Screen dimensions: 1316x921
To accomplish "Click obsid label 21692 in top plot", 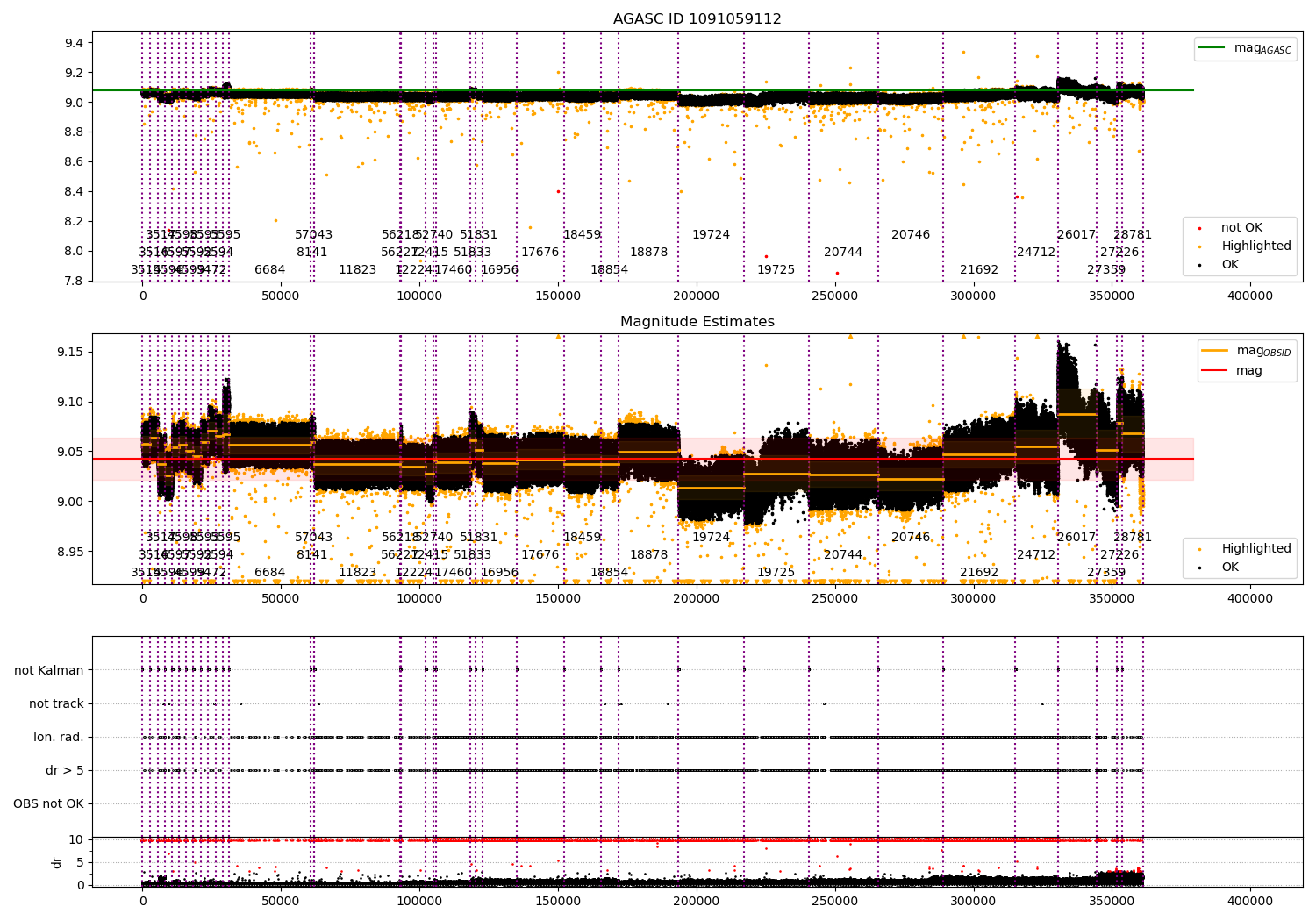I will coord(979,269).
